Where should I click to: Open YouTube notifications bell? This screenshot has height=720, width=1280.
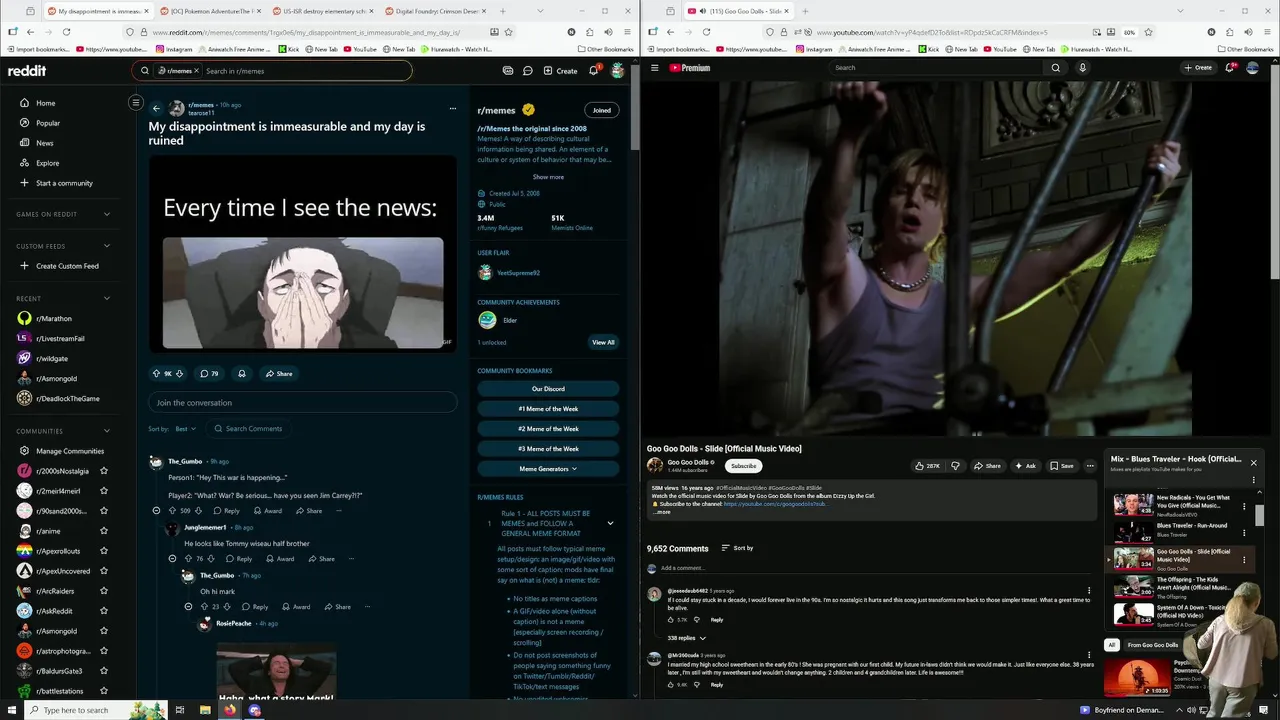(1230, 68)
